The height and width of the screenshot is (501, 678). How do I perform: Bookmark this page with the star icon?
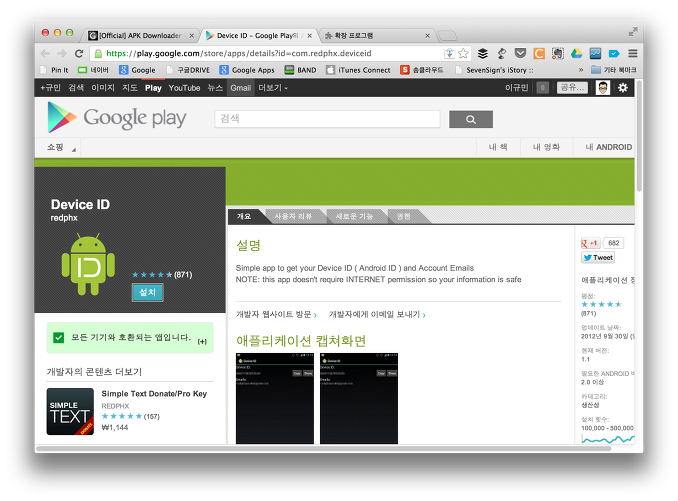pos(463,53)
